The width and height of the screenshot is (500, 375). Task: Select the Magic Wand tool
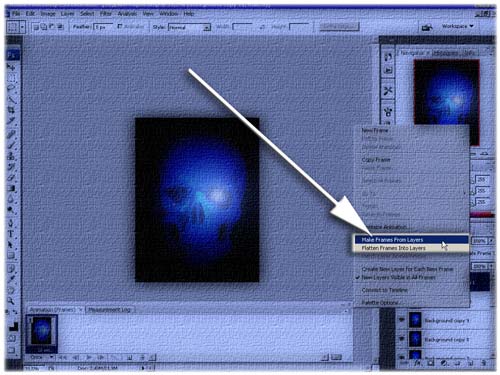pos(11,100)
